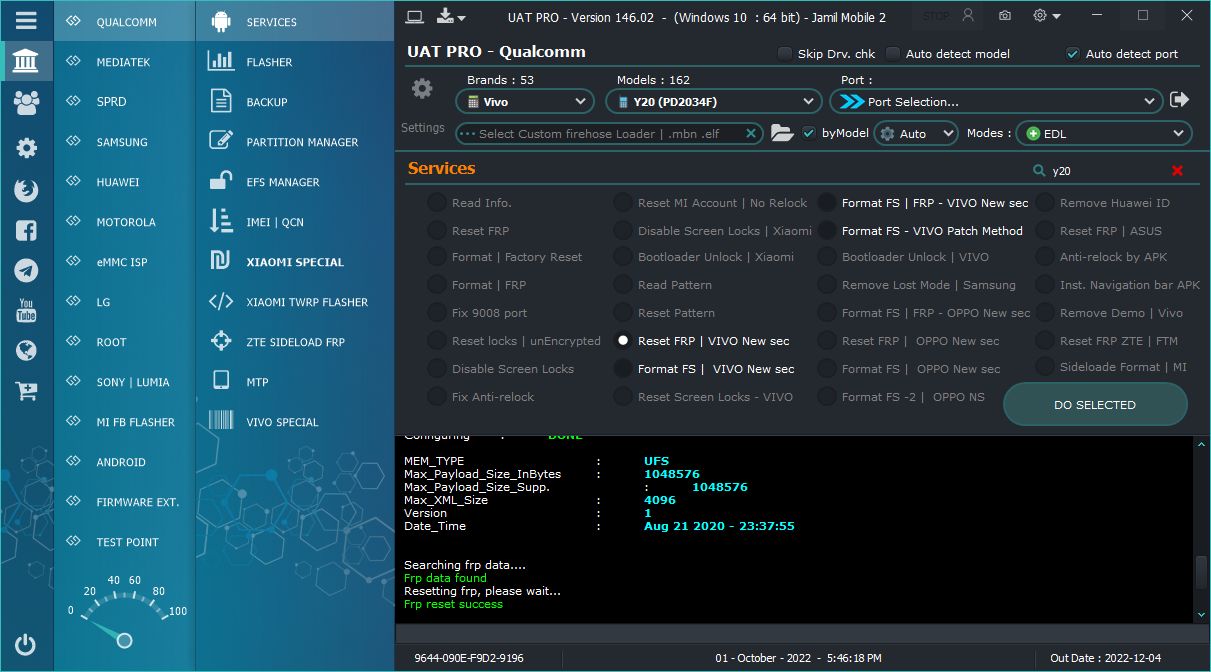This screenshot has height=672, width=1211.
Task: Switch to Samsung platform tab
Action: pos(124,142)
